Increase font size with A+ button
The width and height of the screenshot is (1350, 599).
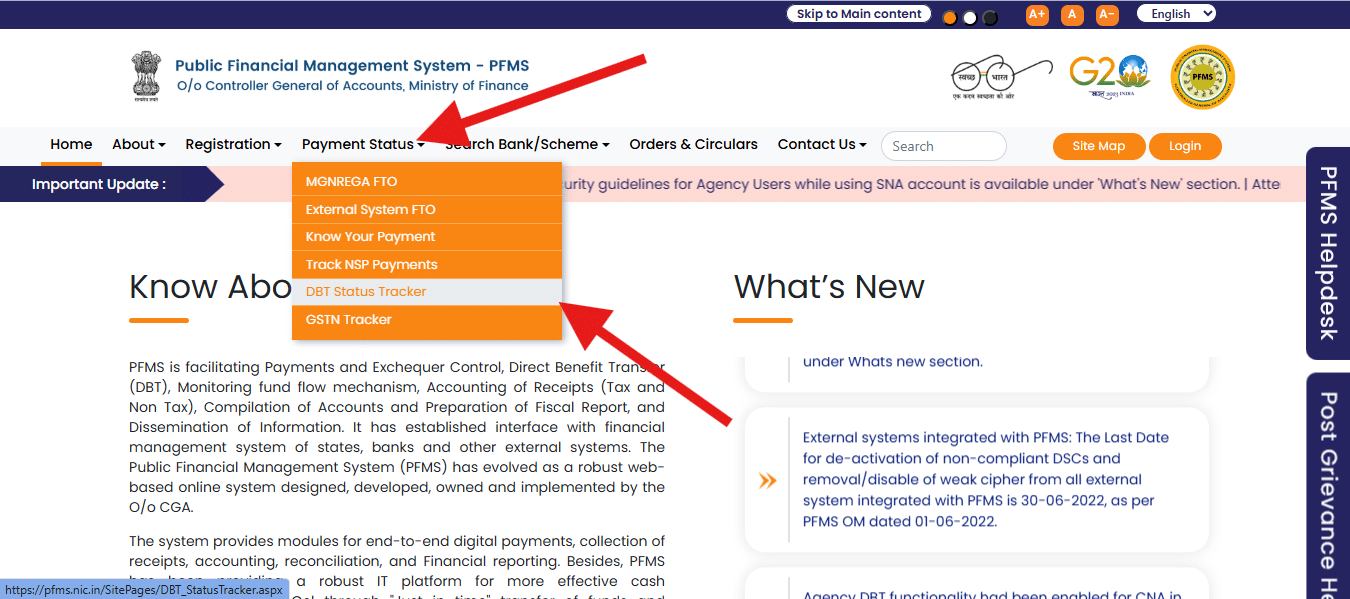tap(1037, 14)
